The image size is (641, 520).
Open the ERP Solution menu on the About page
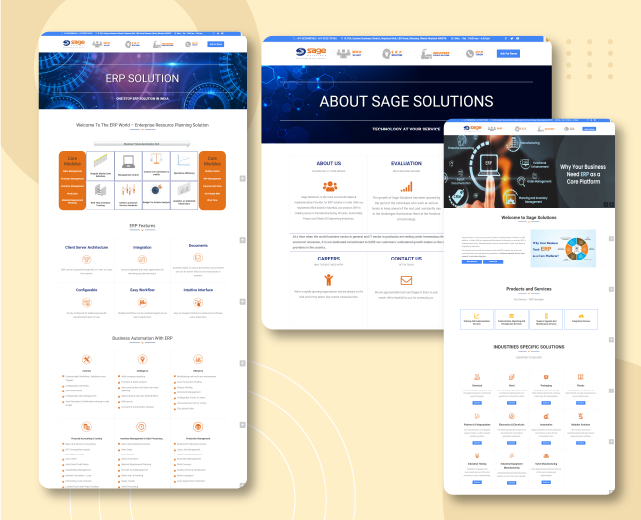[x=392, y=54]
